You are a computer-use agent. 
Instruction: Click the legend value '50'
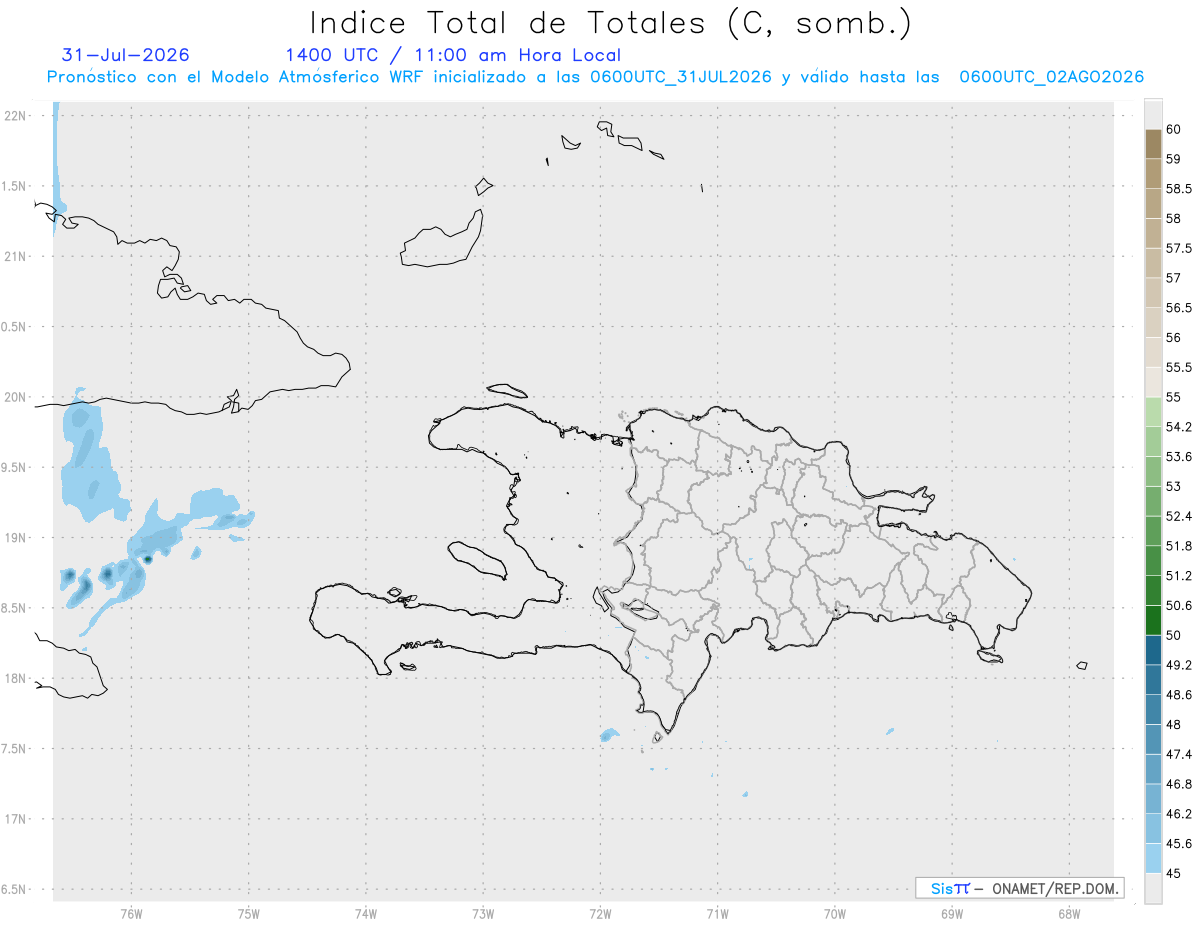[1174, 636]
